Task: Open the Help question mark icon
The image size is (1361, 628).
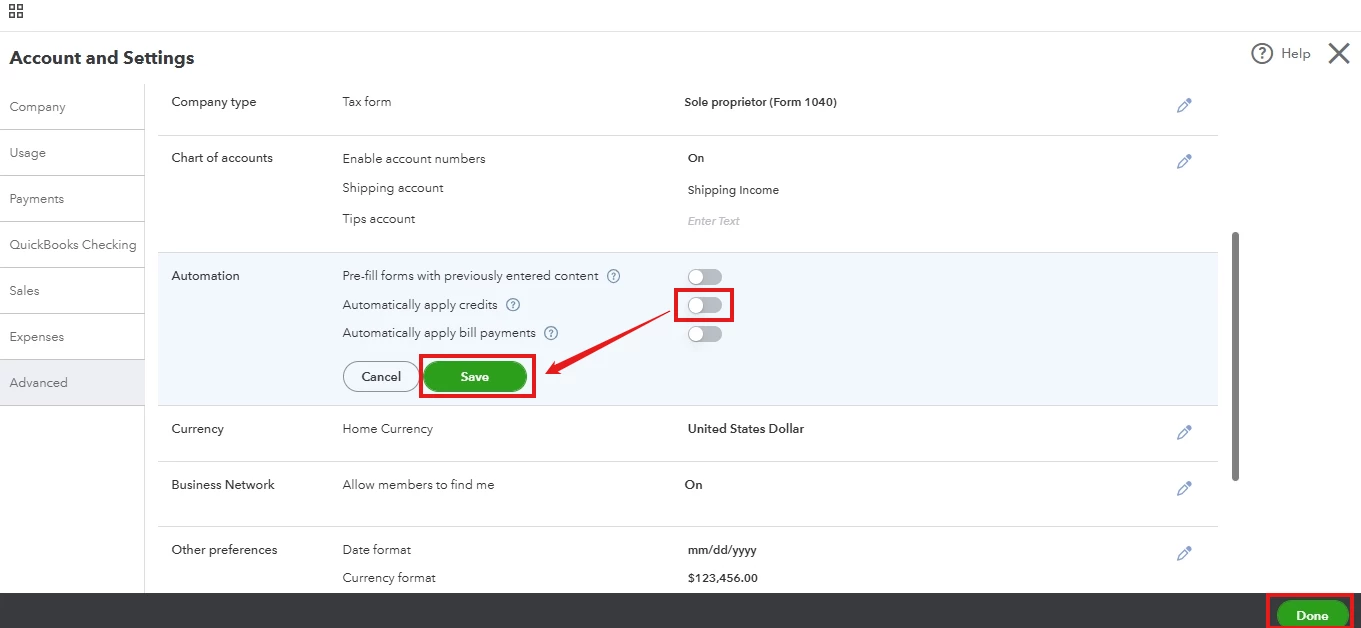Action: click(x=1262, y=54)
